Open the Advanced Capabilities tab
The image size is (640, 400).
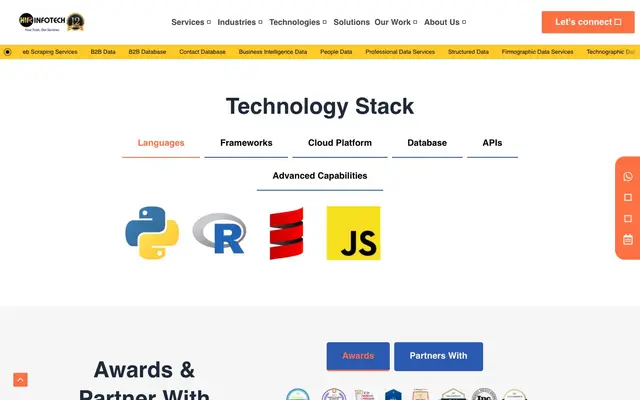(x=320, y=176)
